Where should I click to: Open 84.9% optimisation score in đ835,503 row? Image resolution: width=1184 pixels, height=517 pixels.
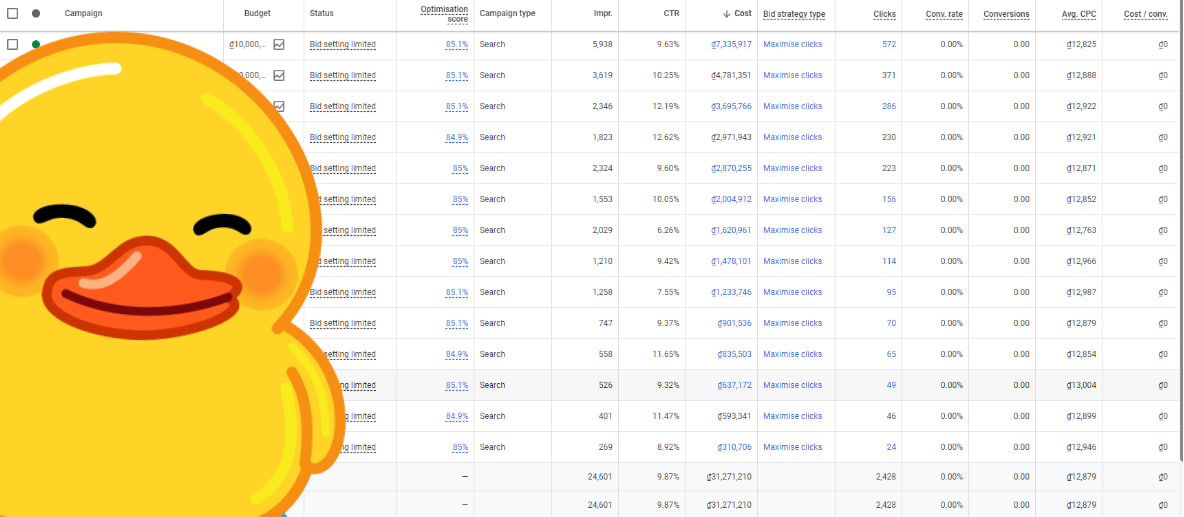click(x=457, y=354)
